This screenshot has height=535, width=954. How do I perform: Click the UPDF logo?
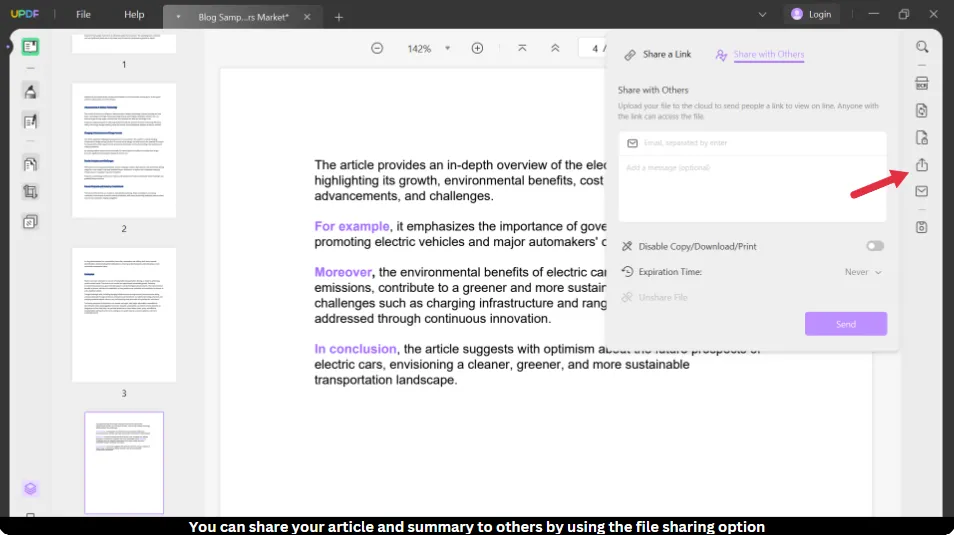coord(25,14)
